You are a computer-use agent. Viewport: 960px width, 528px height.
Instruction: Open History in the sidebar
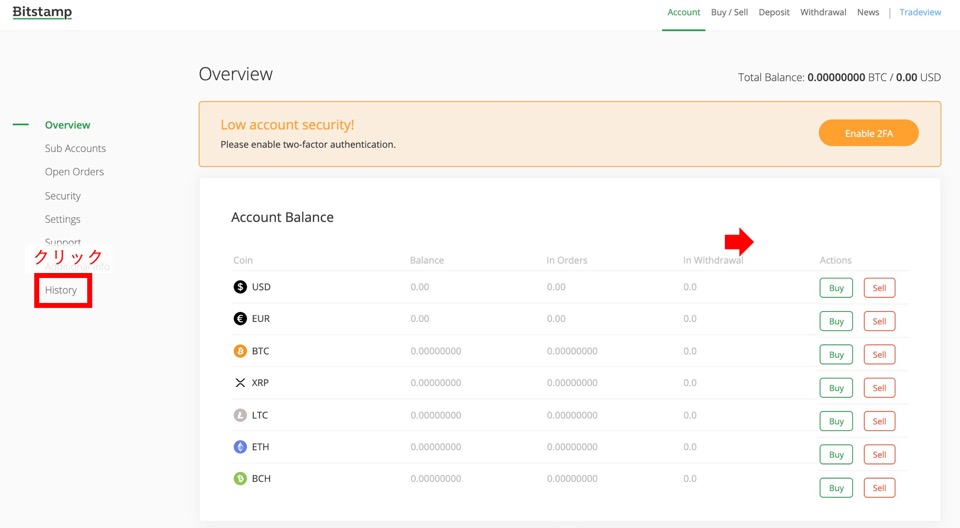click(61, 290)
